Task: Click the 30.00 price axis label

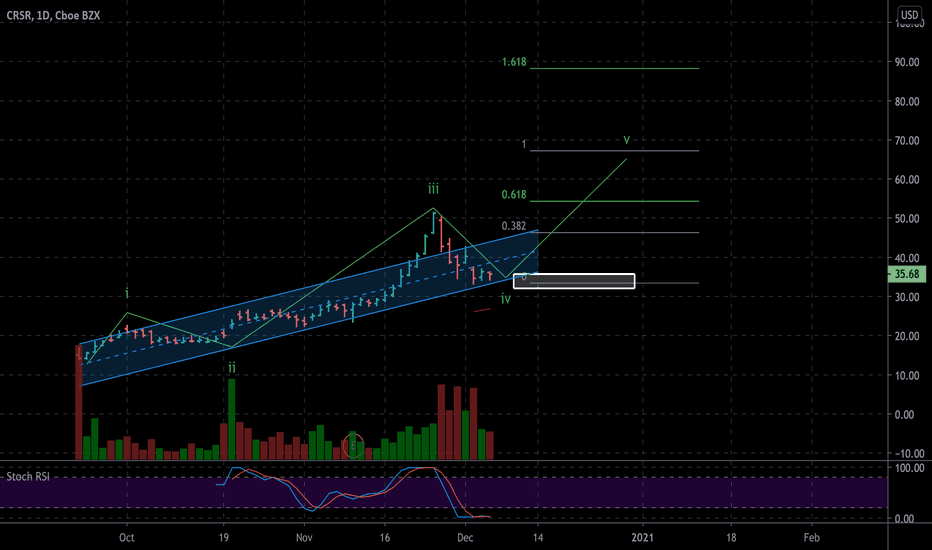Action: pyautogui.click(x=907, y=297)
